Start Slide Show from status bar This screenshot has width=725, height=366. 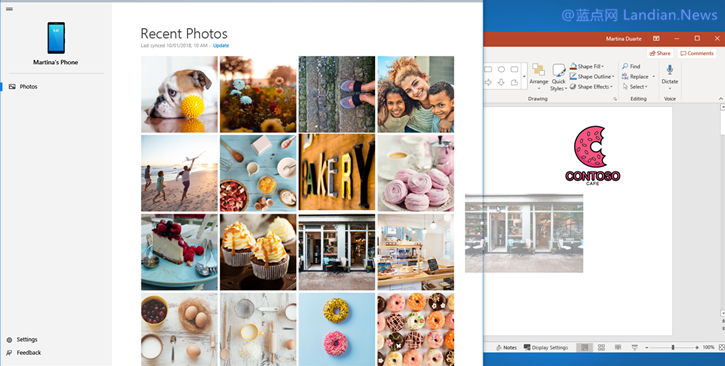pos(634,348)
